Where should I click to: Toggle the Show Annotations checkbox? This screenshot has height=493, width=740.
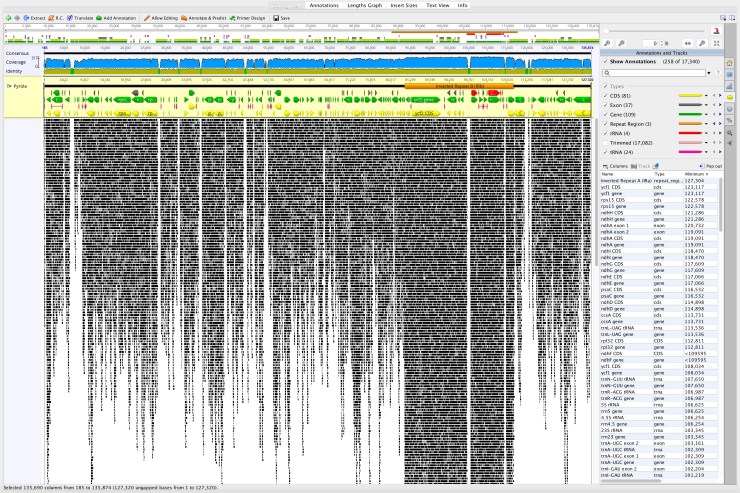coord(605,61)
